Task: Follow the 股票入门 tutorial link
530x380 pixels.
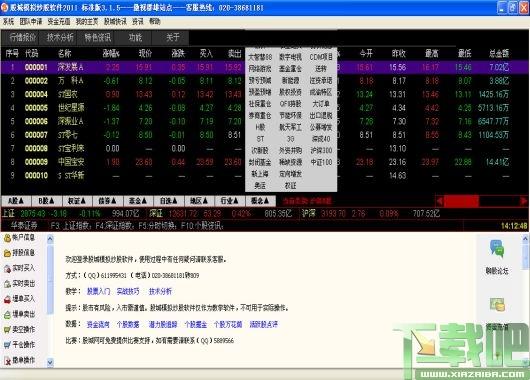Action: pyautogui.click(x=98, y=291)
